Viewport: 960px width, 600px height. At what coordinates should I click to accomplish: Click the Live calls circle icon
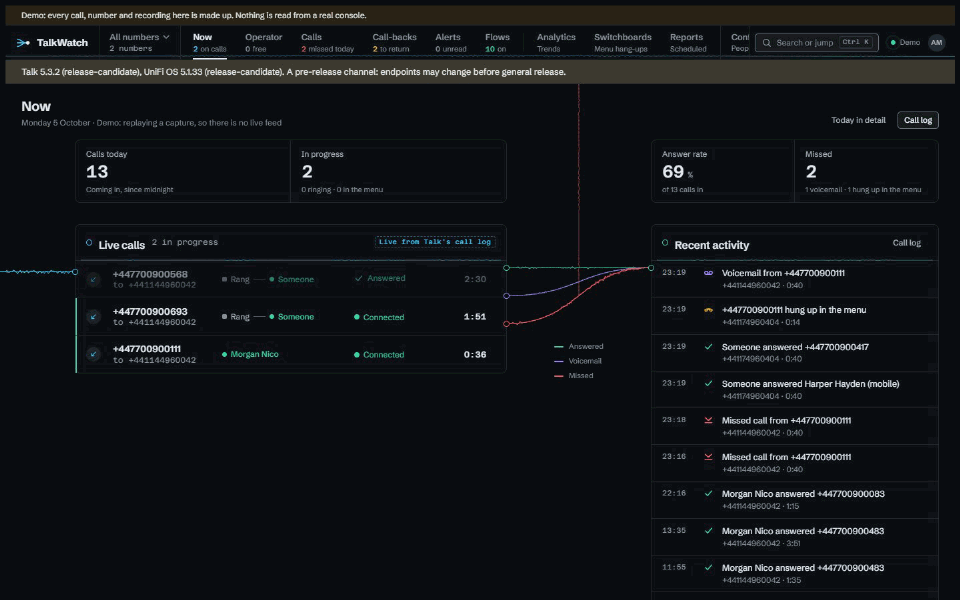pos(89,243)
